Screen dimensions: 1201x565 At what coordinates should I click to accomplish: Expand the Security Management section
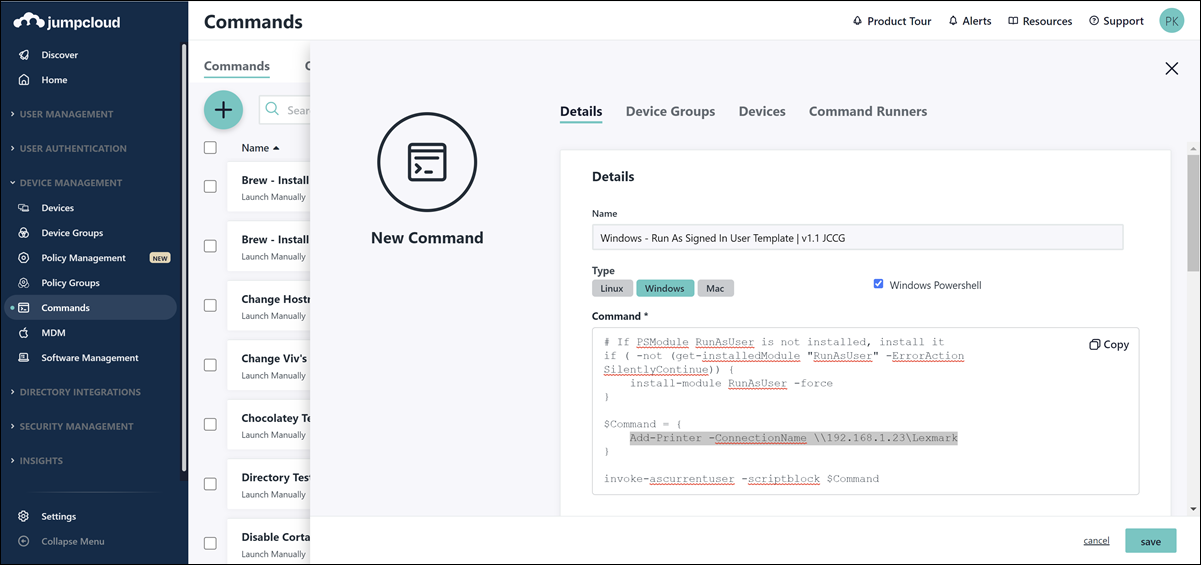(77, 427)
